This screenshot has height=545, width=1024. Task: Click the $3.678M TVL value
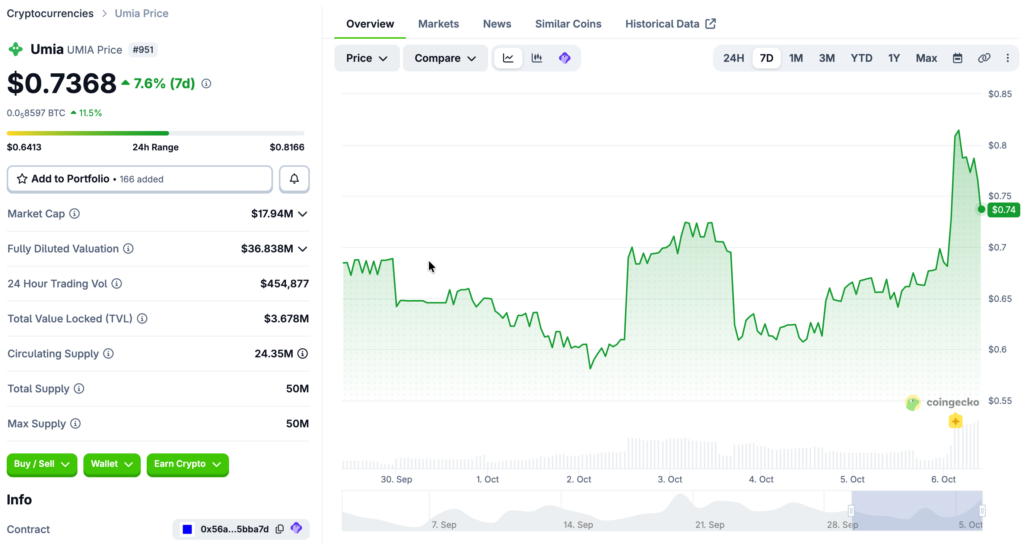286,319
